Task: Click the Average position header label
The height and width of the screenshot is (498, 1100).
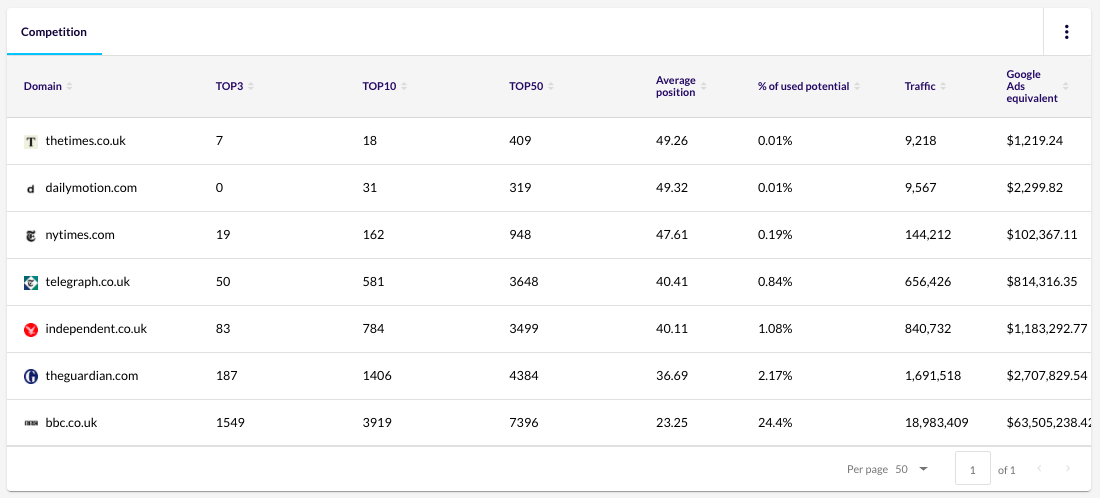Action: point(676,86)
